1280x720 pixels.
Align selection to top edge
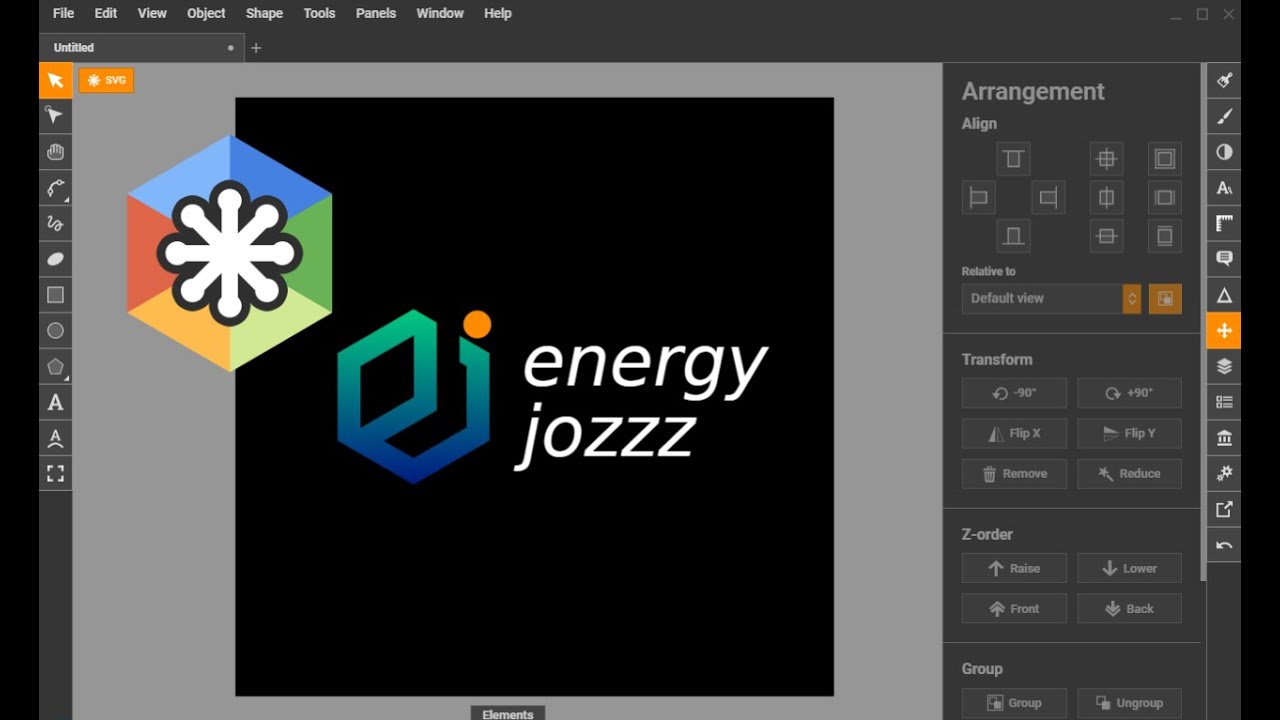1013,159
